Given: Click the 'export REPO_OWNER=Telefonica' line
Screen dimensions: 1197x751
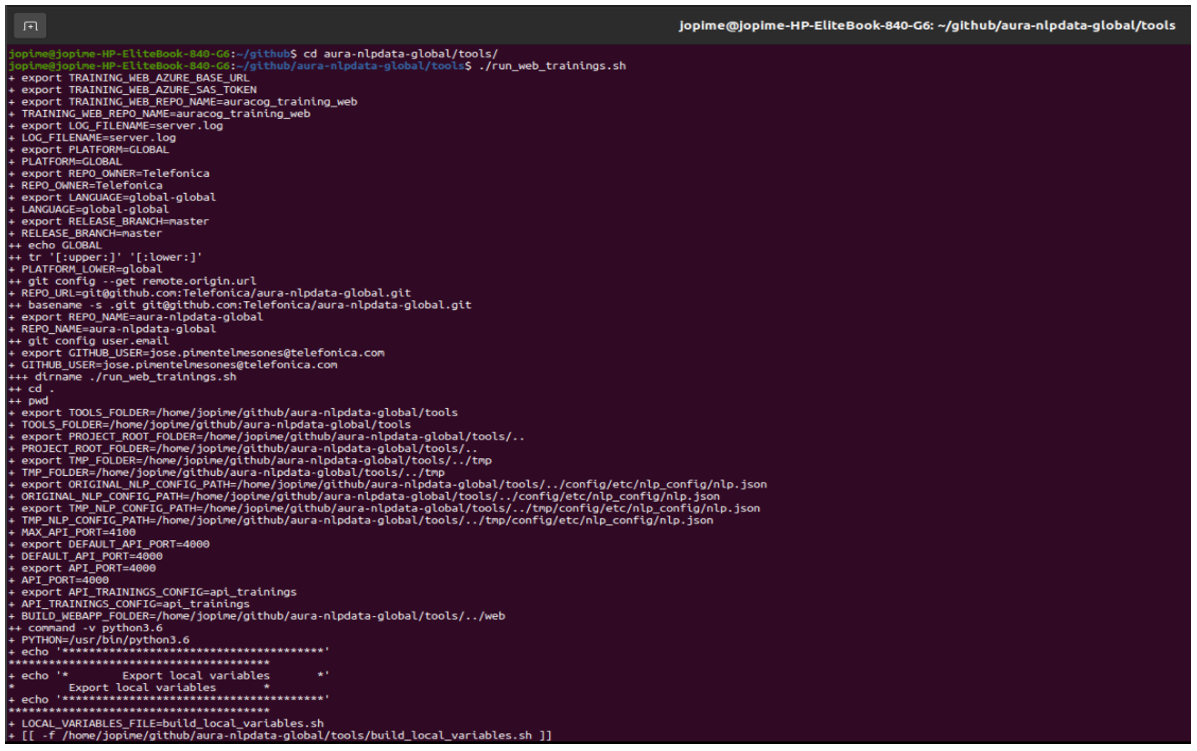Looking at the screenshot, I should click(x=109, y=173).
